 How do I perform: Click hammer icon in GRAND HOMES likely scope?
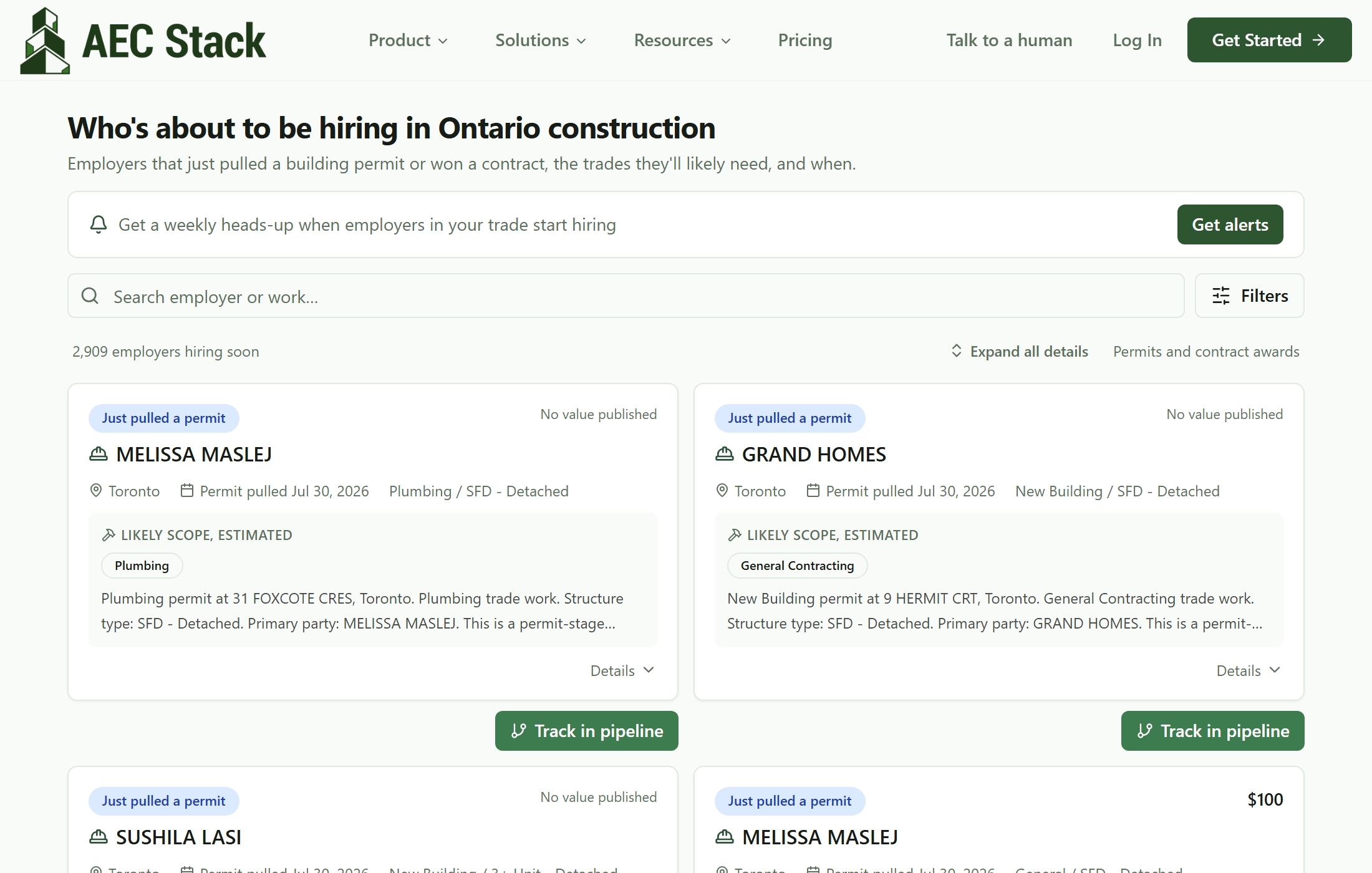click(x=735, y=535)
